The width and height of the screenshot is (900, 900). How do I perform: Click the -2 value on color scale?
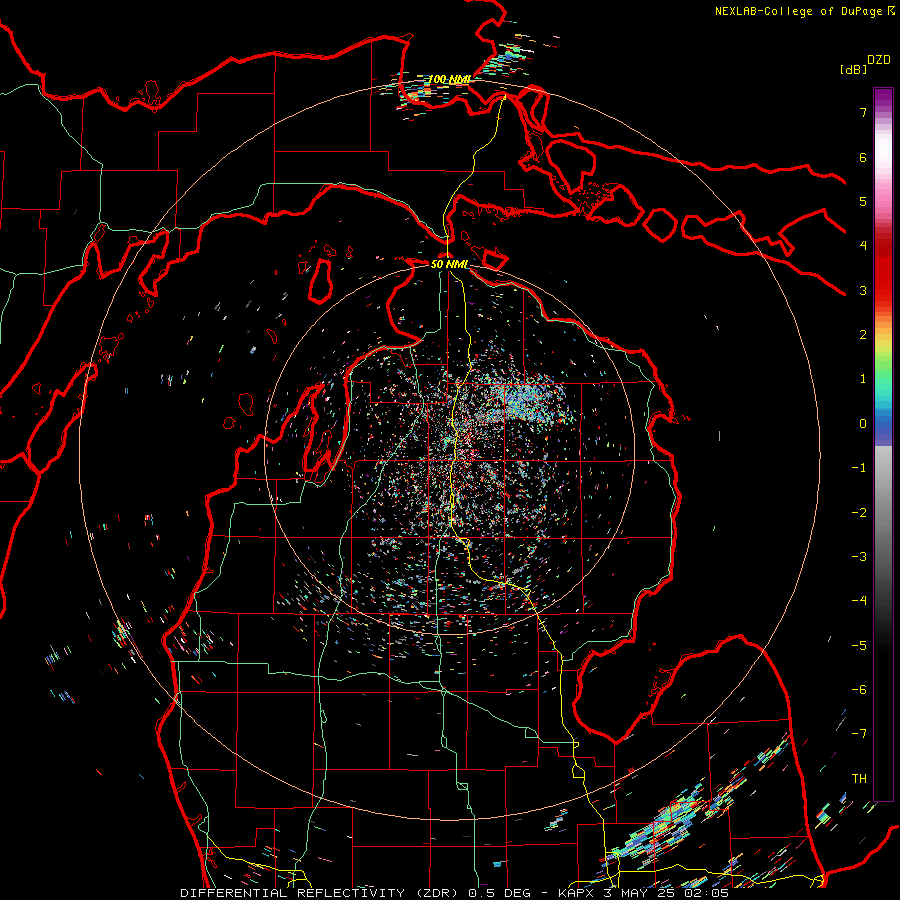click(859, 513)
